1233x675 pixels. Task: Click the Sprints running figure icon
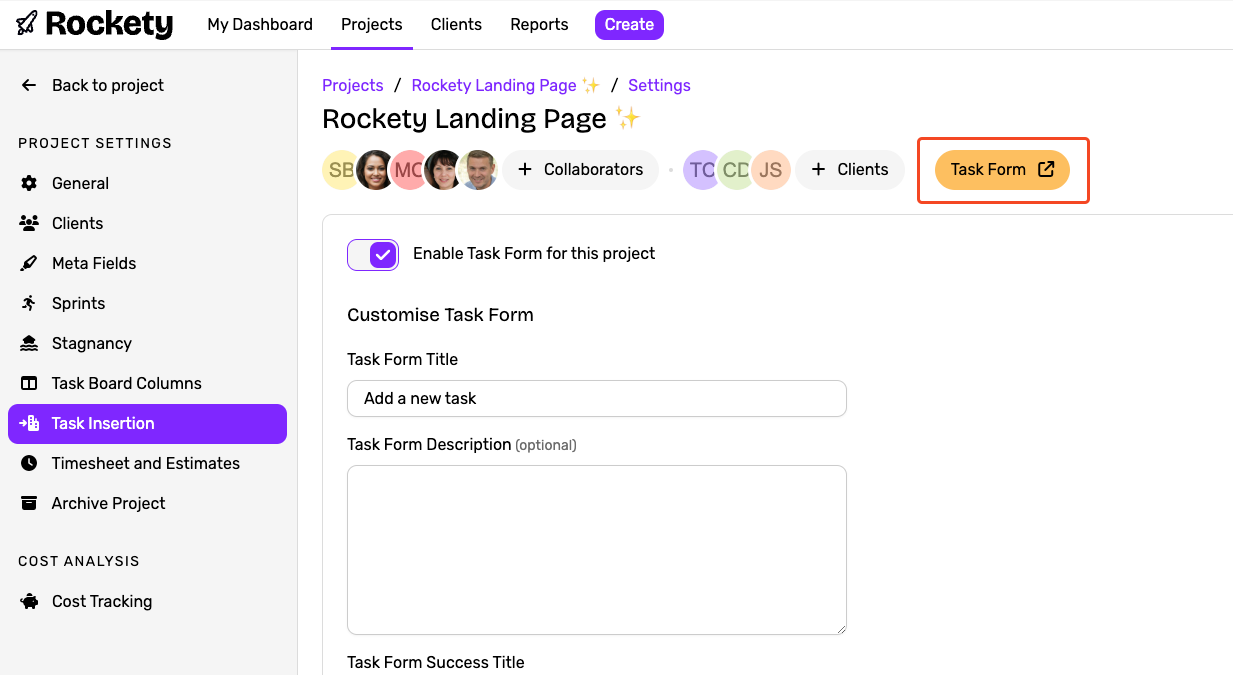coord(29,303)
